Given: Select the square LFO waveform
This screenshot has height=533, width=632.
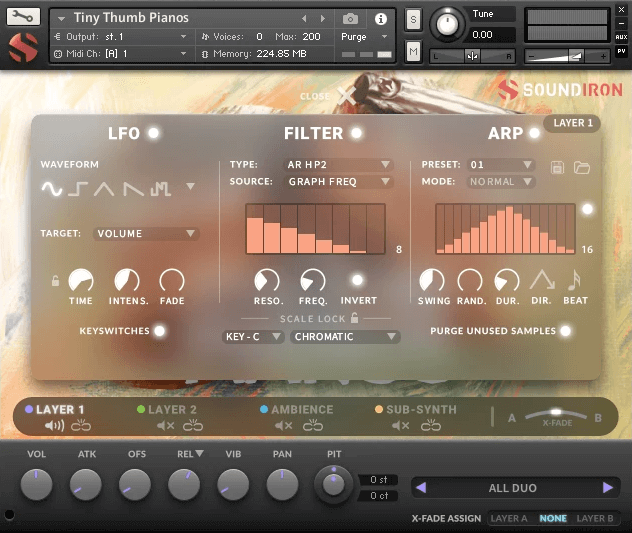Looking at the screenshot, I should (78, 188).
